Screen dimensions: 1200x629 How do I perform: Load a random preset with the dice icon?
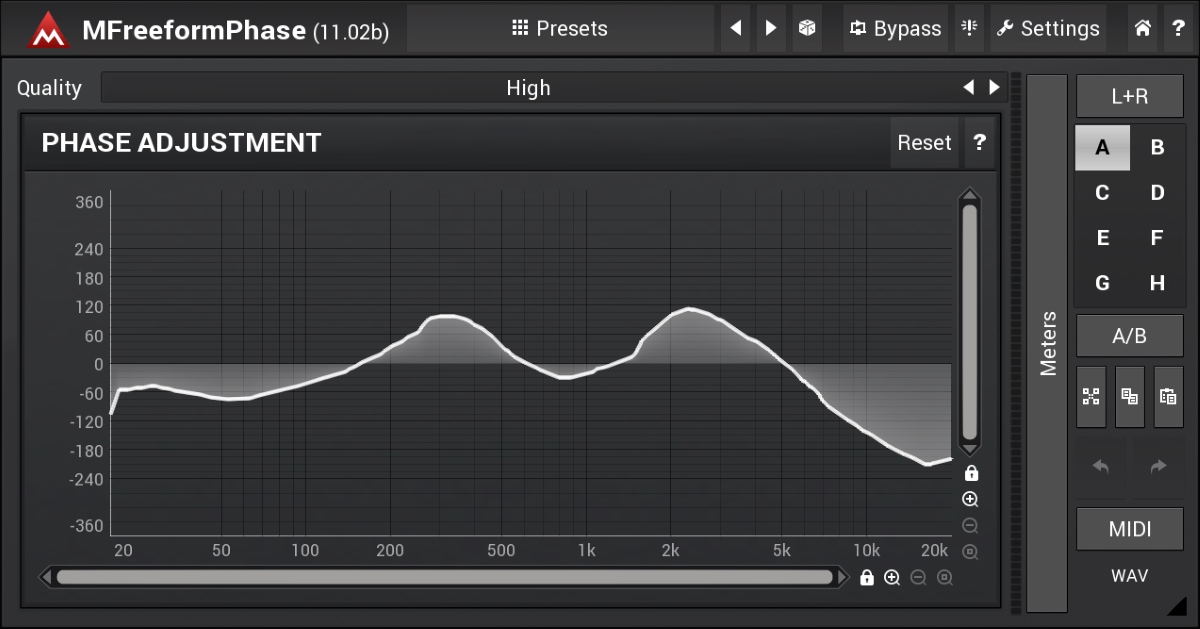[x=805, y=28]
